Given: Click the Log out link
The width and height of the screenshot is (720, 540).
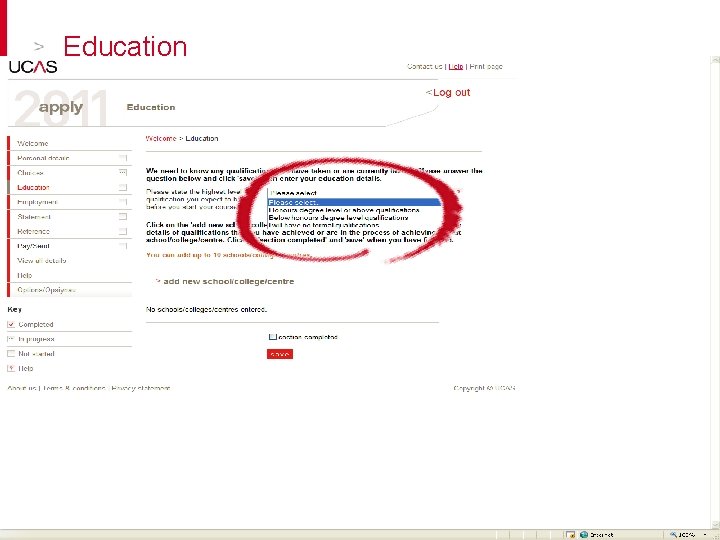Looking at the screenshot, I should (448, 92).
